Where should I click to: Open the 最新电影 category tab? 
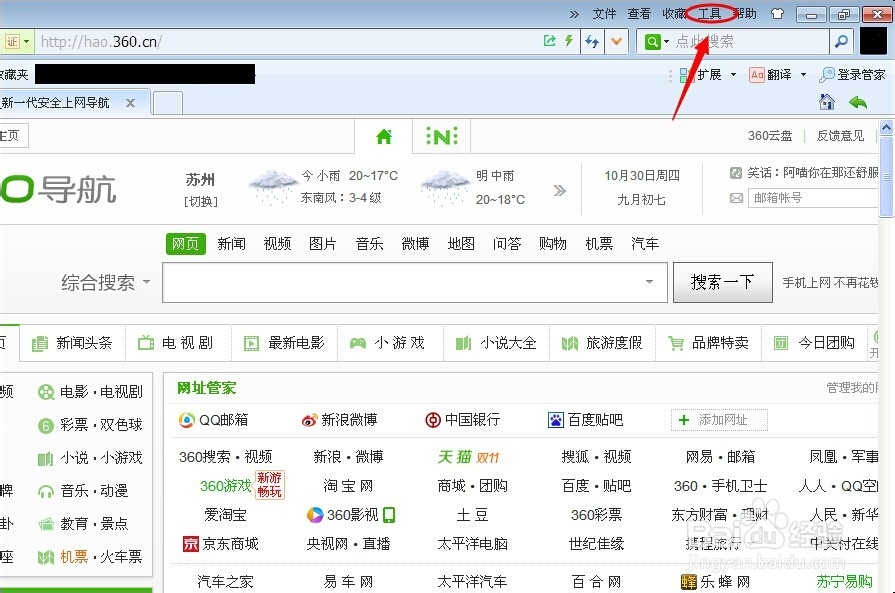coord(284,343)
